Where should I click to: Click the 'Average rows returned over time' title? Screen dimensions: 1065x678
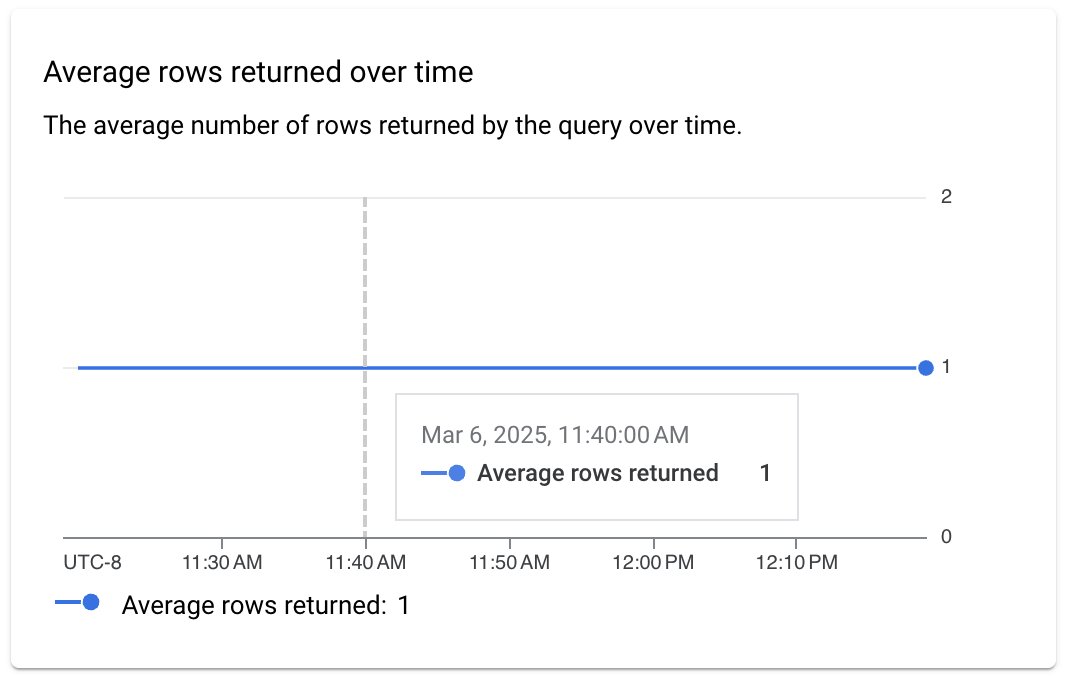pyautogui.click(x=258, y=72)
